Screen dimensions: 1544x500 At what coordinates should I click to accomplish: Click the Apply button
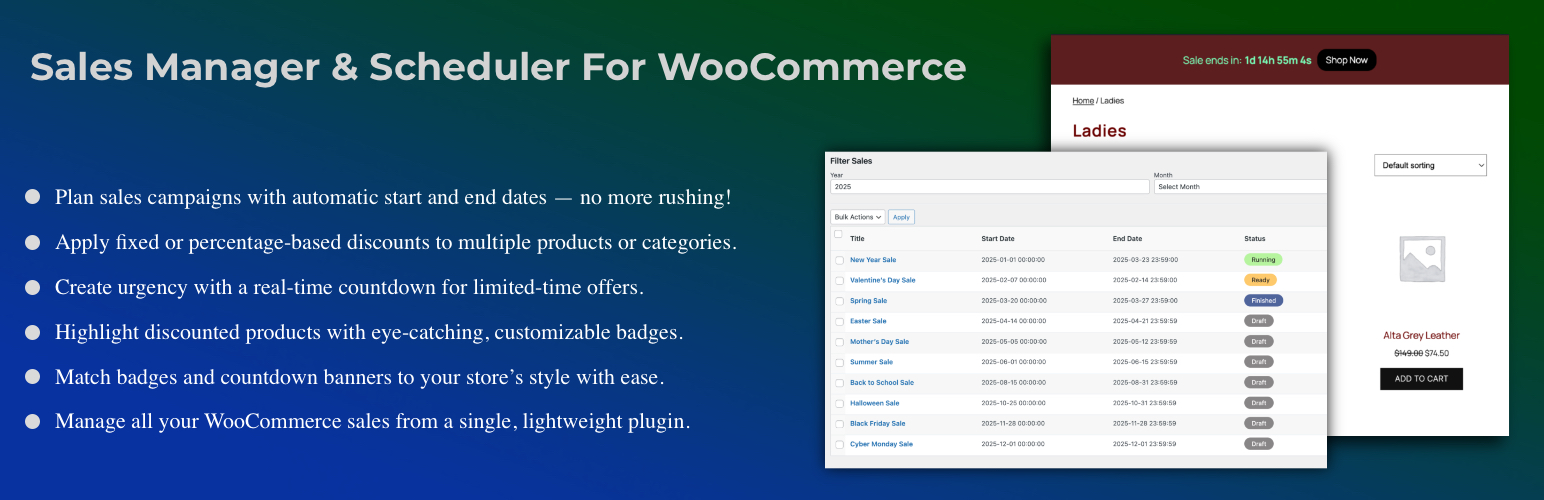click(x=902, y=217)
